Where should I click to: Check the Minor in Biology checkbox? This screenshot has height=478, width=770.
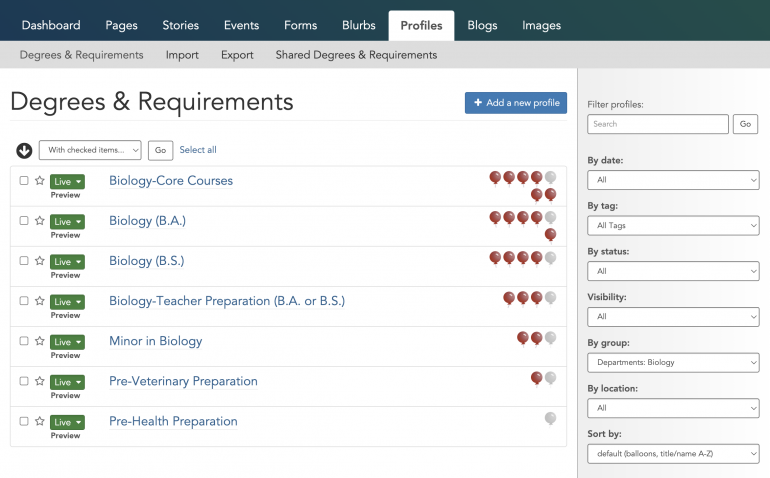point(24,341)
